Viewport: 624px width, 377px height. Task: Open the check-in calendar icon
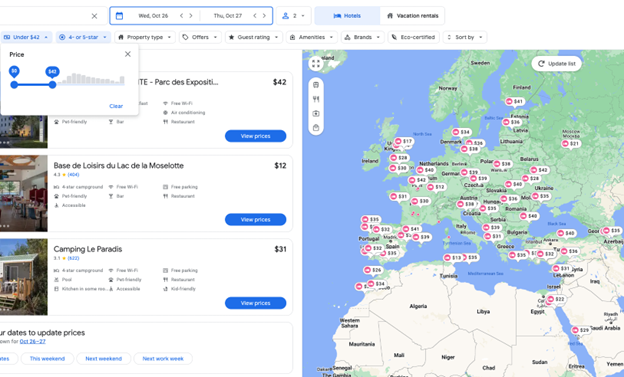[x=119, y=16]
